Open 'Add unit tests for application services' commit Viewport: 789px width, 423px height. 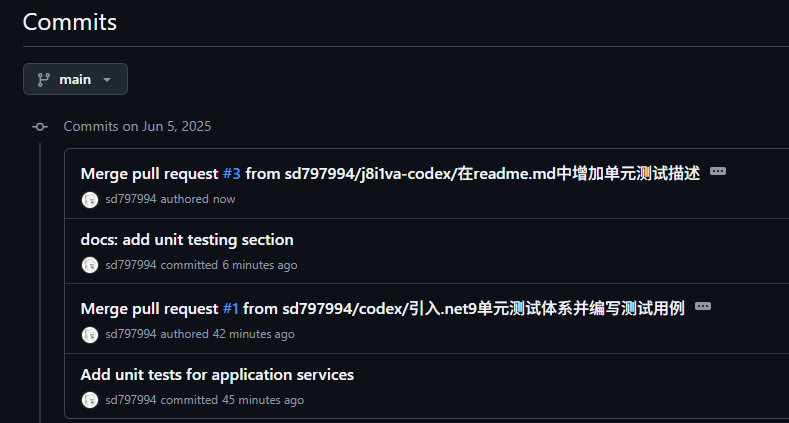(217, 374)
